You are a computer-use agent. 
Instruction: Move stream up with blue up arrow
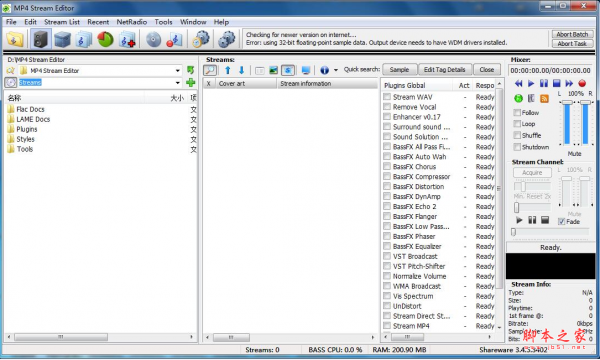(x=228, y=70)
